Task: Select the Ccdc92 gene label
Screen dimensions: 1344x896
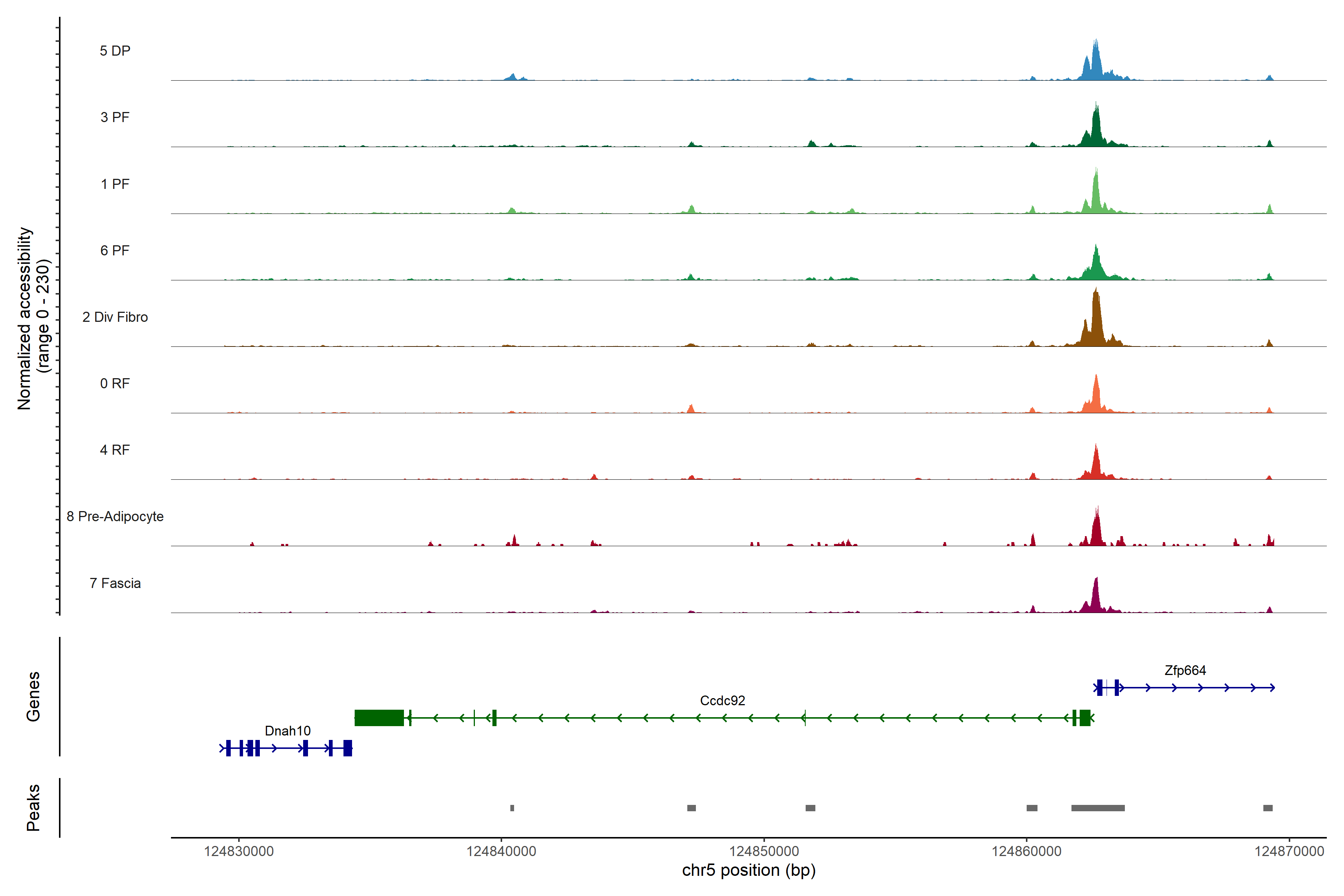Action: point(722,701)
